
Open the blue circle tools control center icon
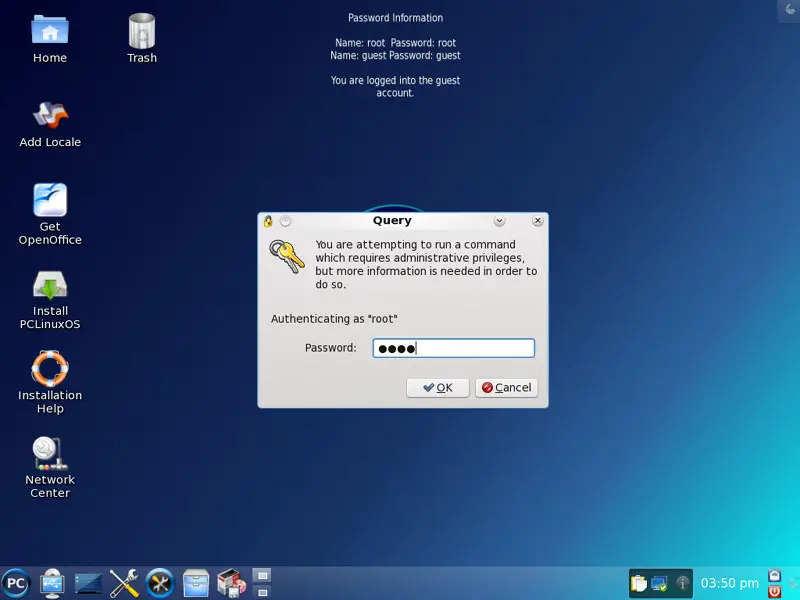(160, 583)
